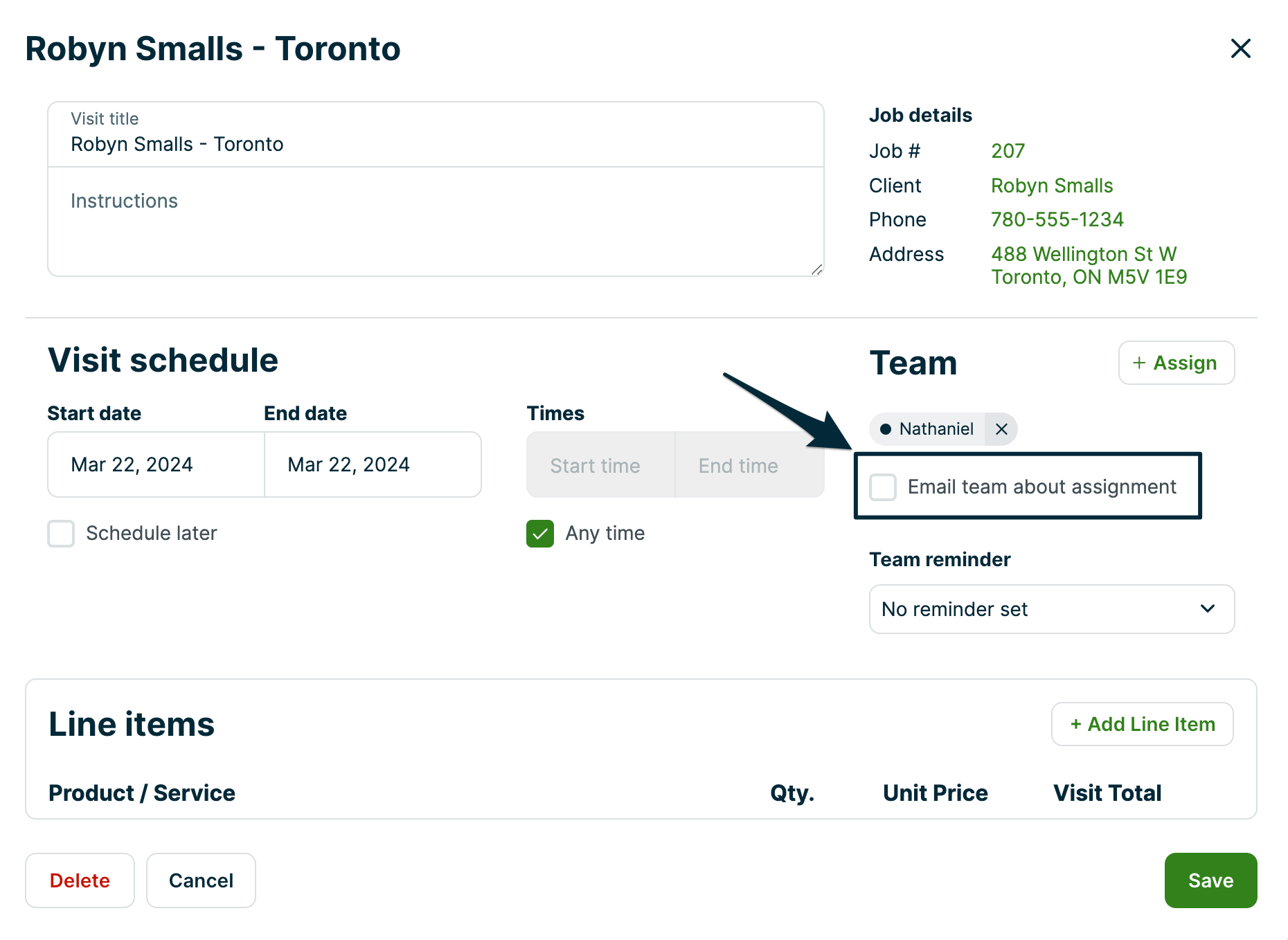Open the Start date picker
1288x940 pixels.
[x=155, y=464]
